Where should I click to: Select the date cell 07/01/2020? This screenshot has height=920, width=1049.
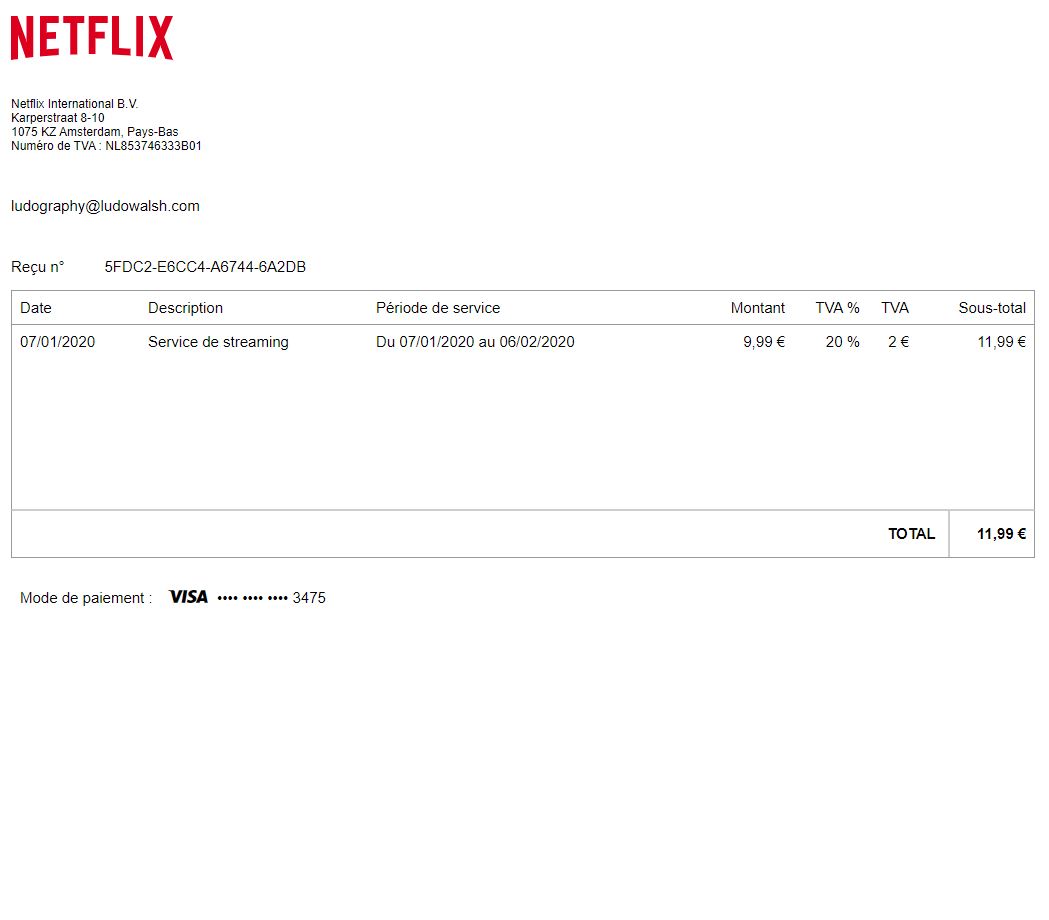58,342
